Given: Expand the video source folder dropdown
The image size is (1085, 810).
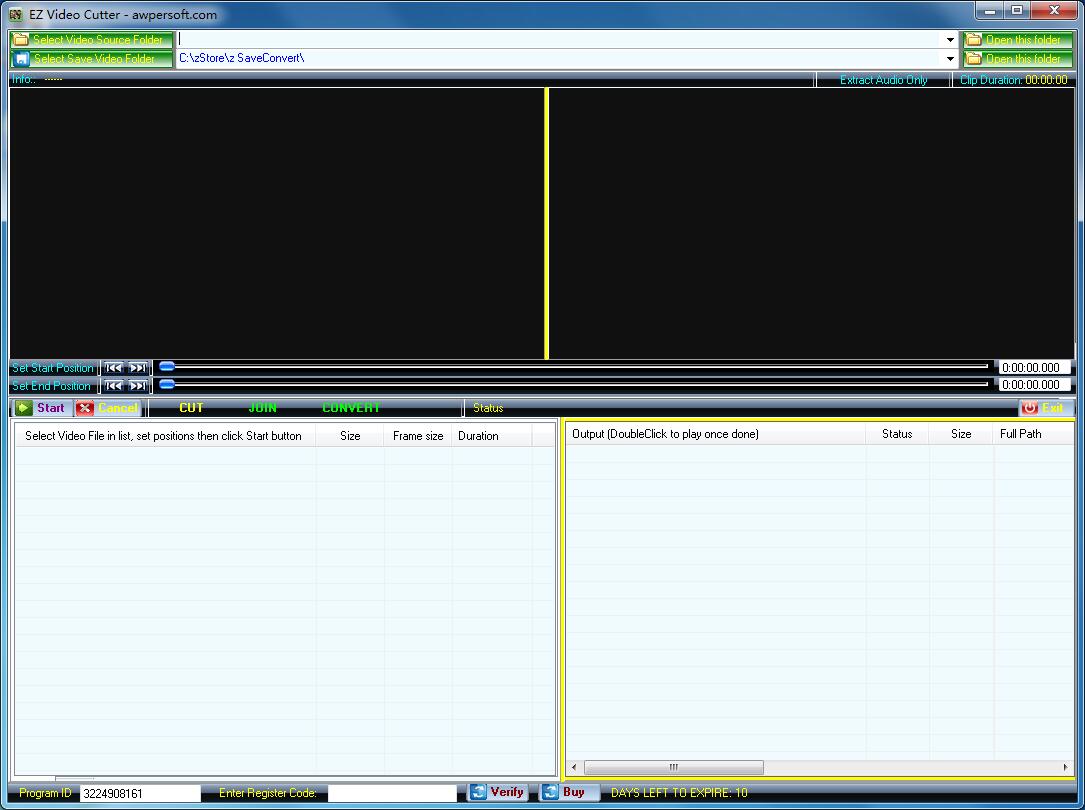Looking at the screenshot, I should pos(950,40).
